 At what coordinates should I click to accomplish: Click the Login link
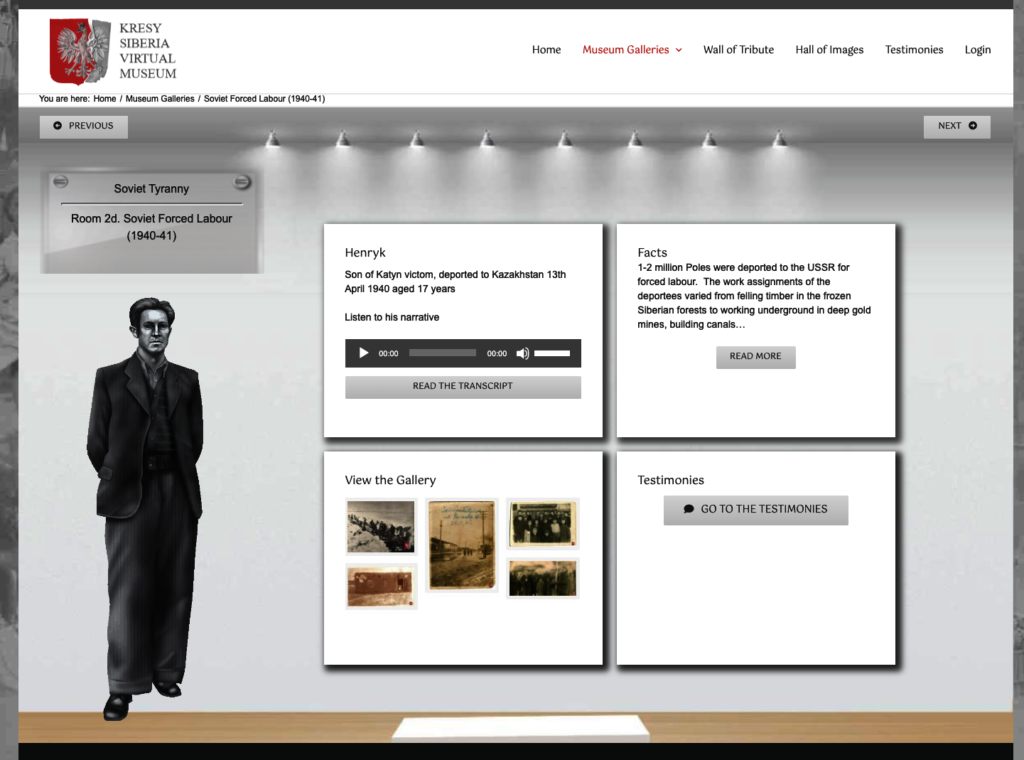click(x=977, y=50)
